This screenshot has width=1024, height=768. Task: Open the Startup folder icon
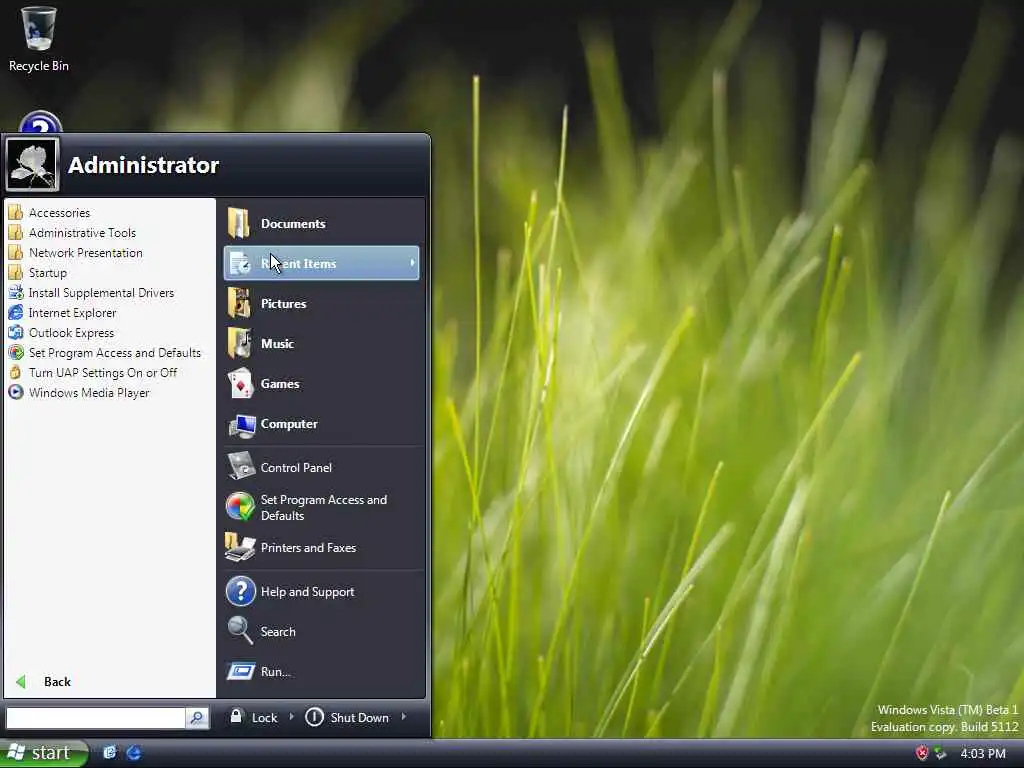16,273
